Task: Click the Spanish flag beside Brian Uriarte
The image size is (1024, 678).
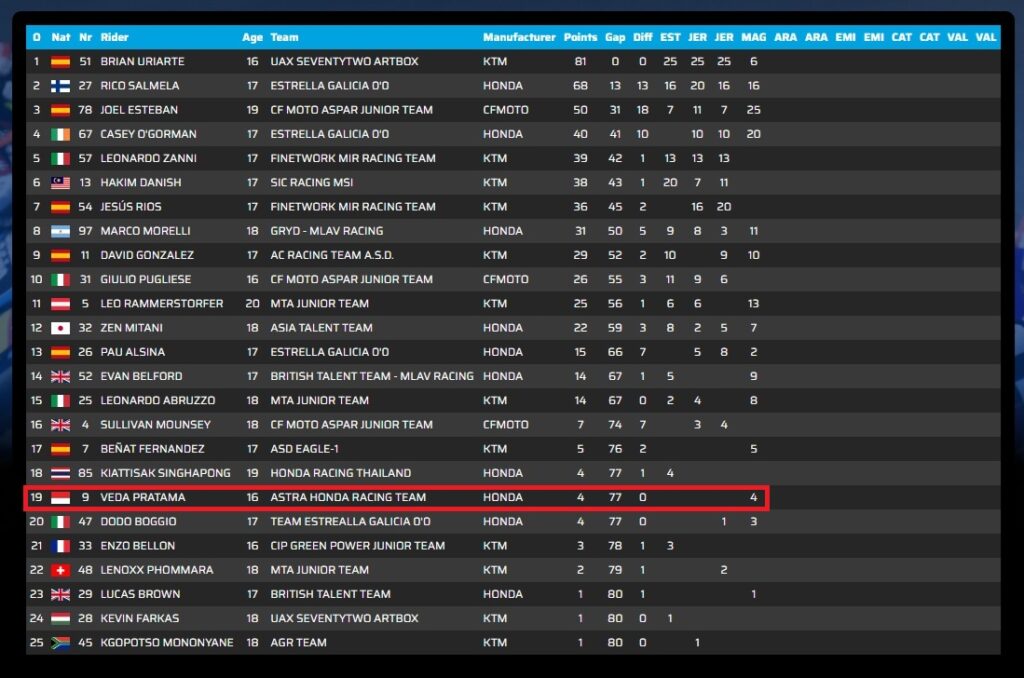Action: pyautogui.click(x=60, y=61)
